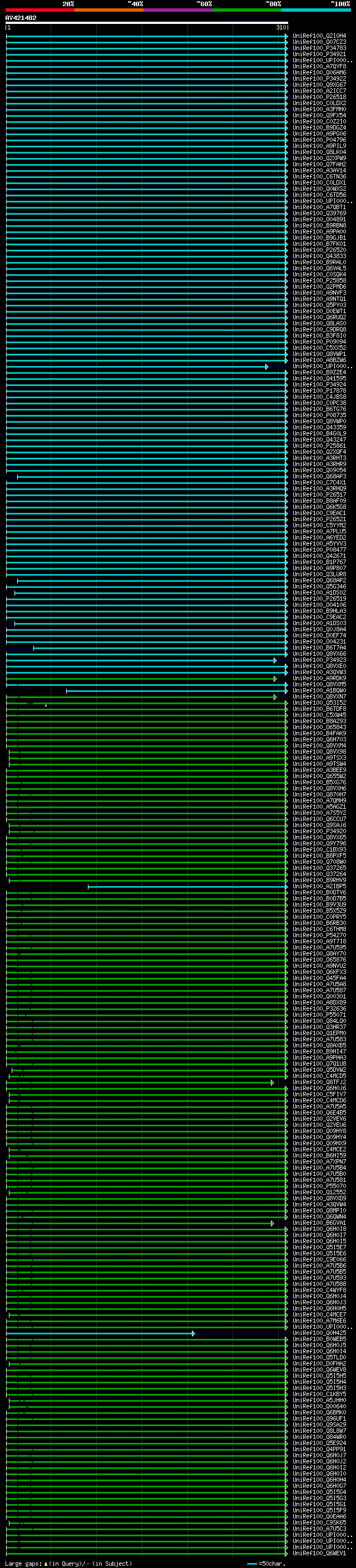Open the UniRef100_A3FMH0 entry

pyautogui.click(x=319, y=110)
